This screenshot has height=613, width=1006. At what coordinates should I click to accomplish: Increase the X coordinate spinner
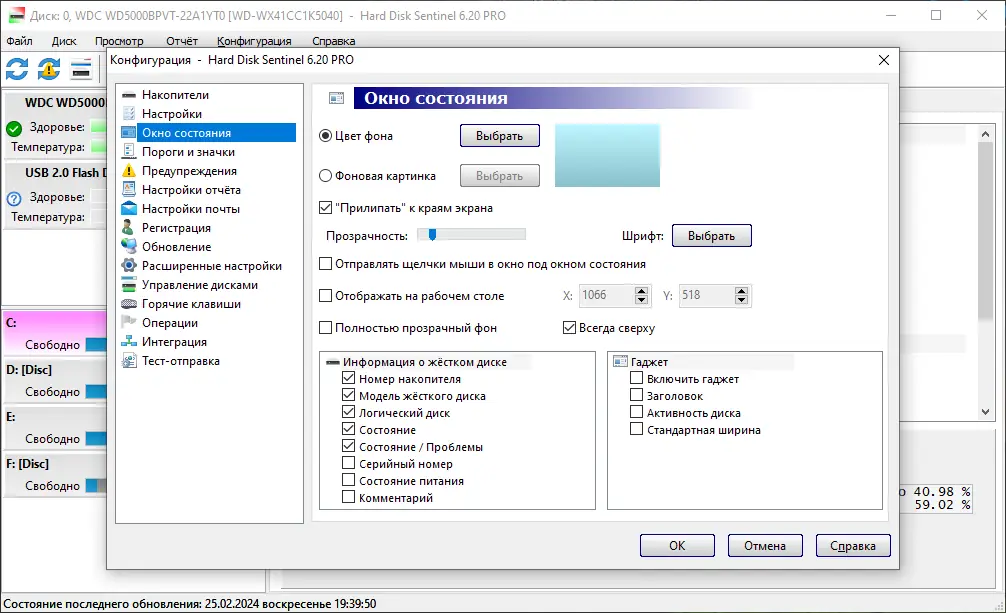pos(642,291)
